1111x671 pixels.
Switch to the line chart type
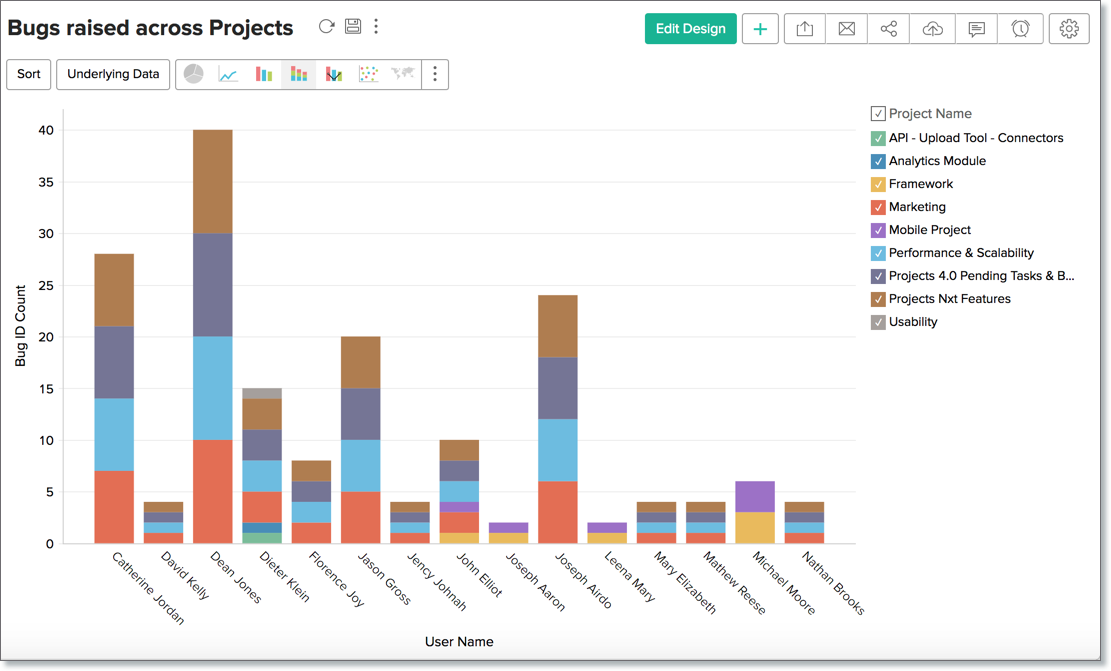point(229,75)
